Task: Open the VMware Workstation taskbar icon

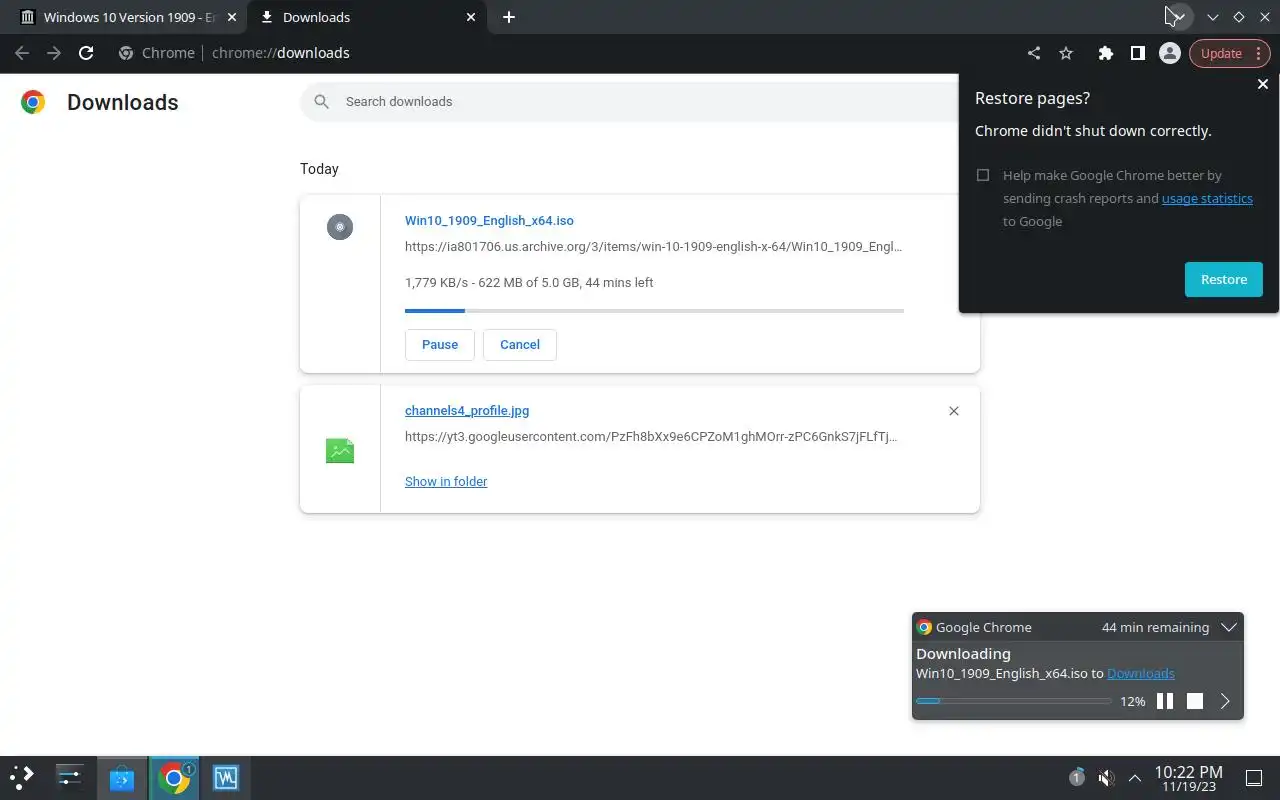Action: (x=226, y=777)
